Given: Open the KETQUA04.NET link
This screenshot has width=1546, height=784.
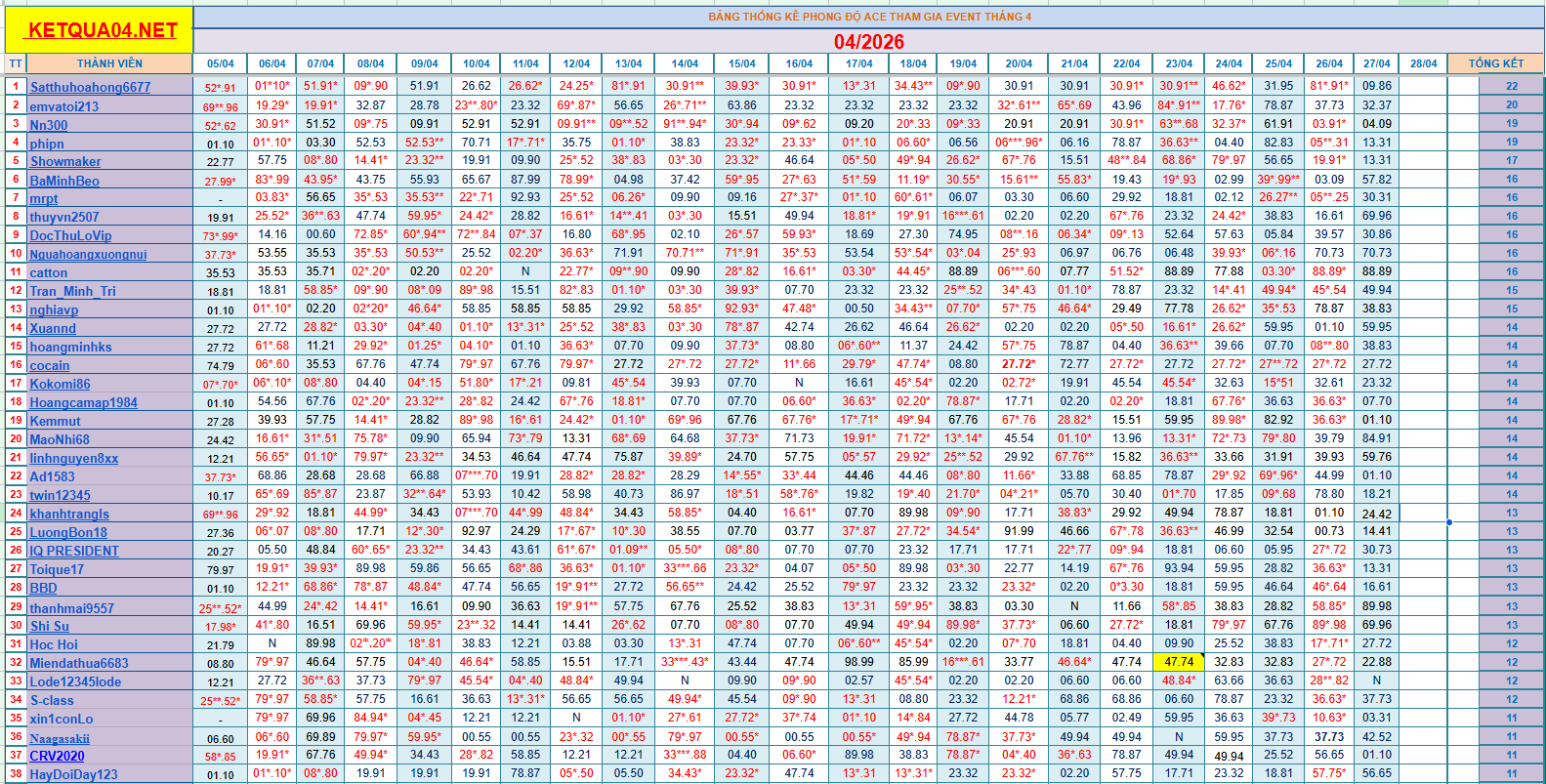Looking at the screenshot, I should (x=103, y=30).
